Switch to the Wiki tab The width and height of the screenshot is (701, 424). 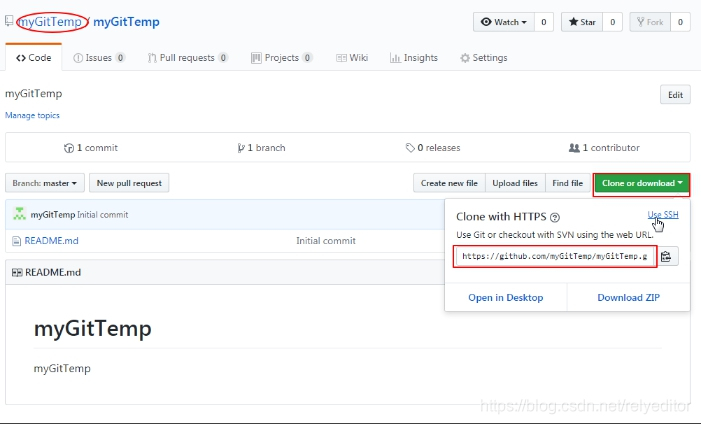point(352,58)
